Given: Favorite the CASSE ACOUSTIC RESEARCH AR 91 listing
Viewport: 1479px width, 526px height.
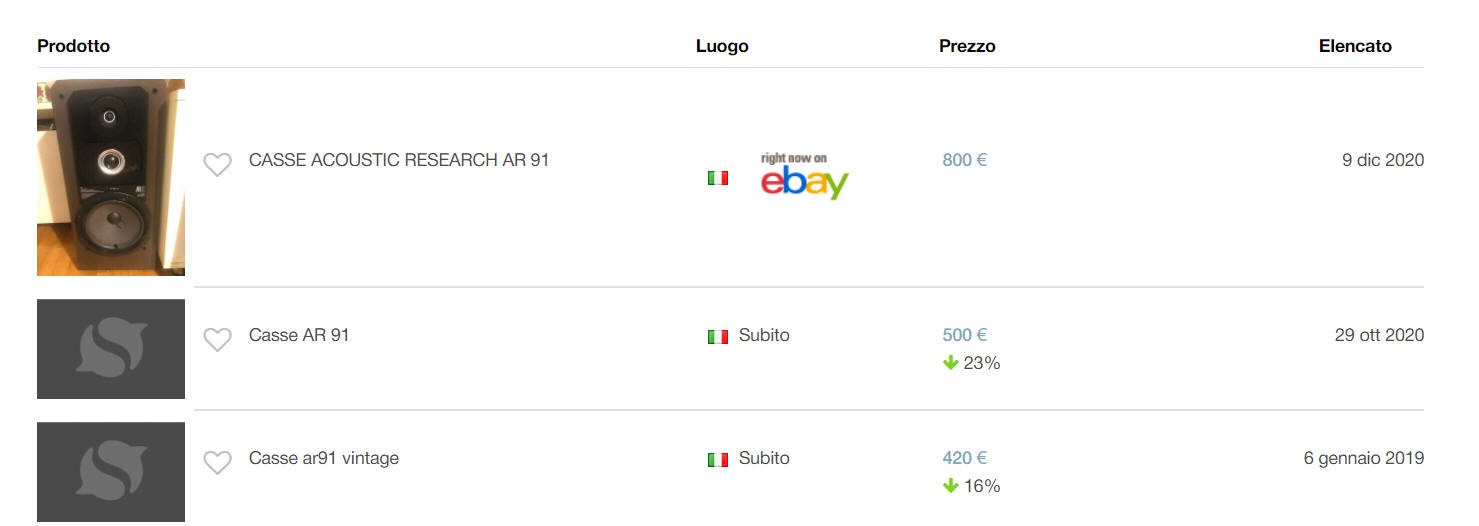Looking at the screenshot, I should (x=217, y=164).
